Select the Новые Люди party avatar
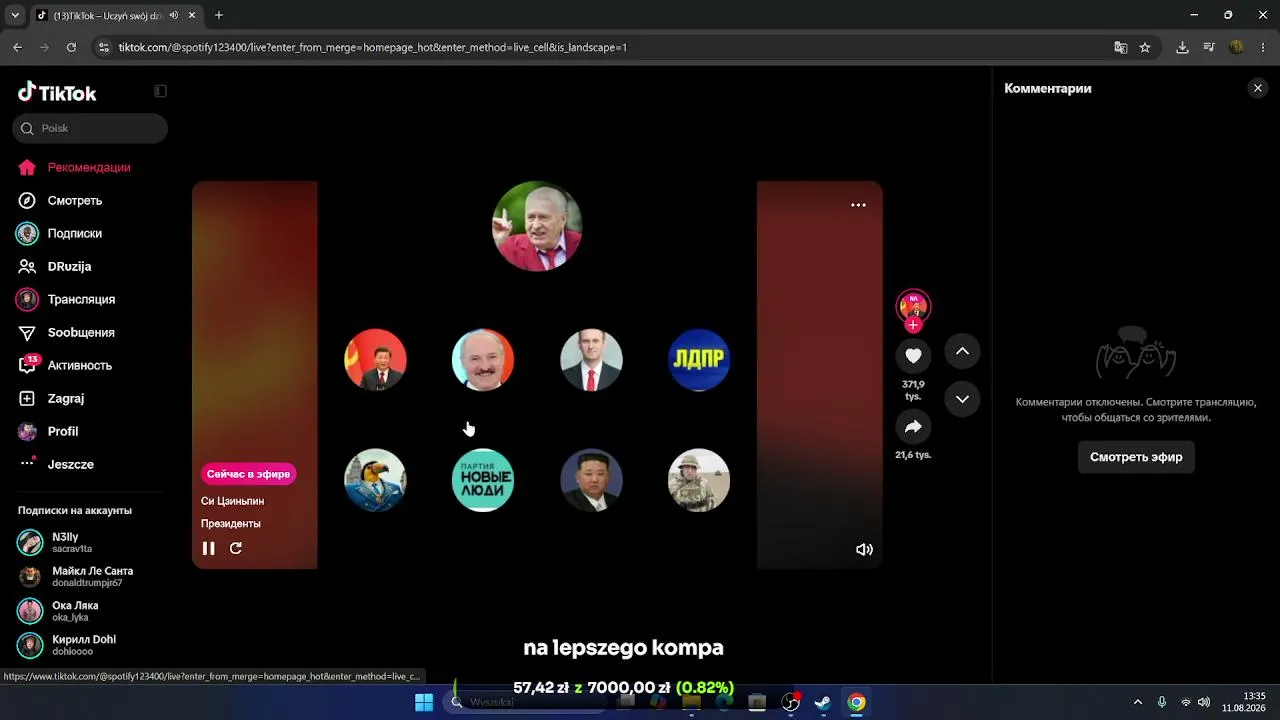Screen dimensions: 1280x720 tap(483, 480)
